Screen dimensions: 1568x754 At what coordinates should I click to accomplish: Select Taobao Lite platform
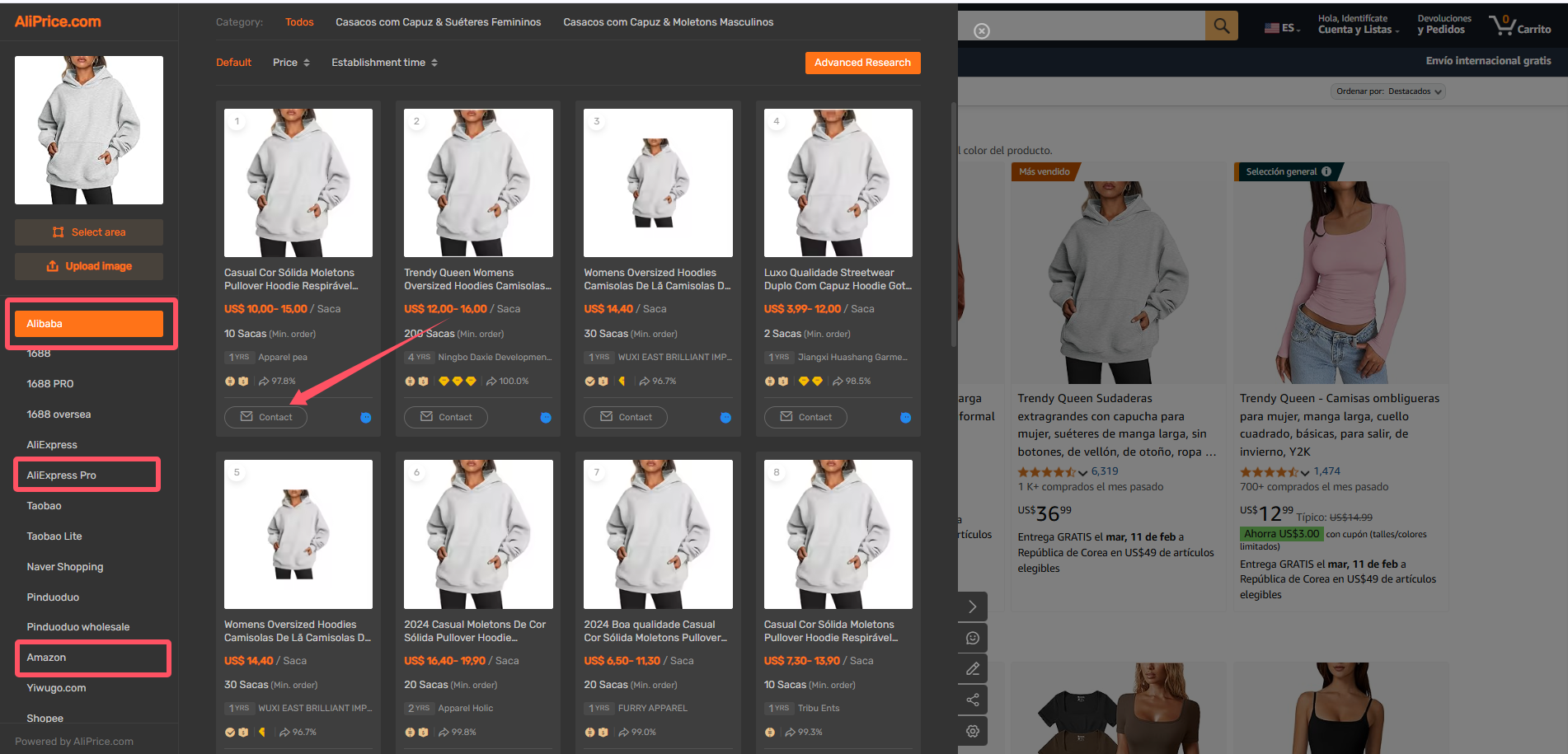[x=54, y=536]
